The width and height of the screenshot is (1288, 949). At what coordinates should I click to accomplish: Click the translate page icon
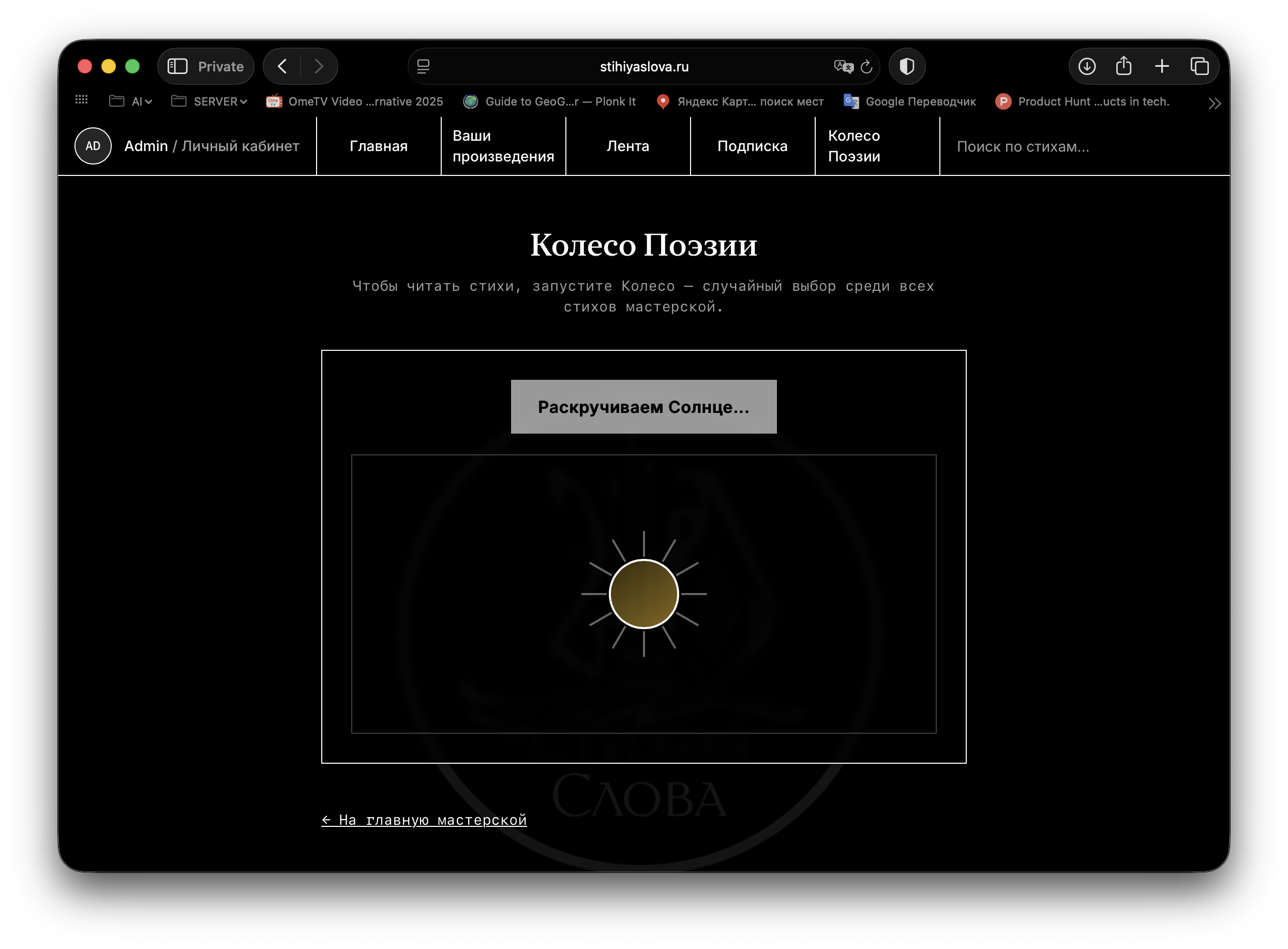coord(843,67)
